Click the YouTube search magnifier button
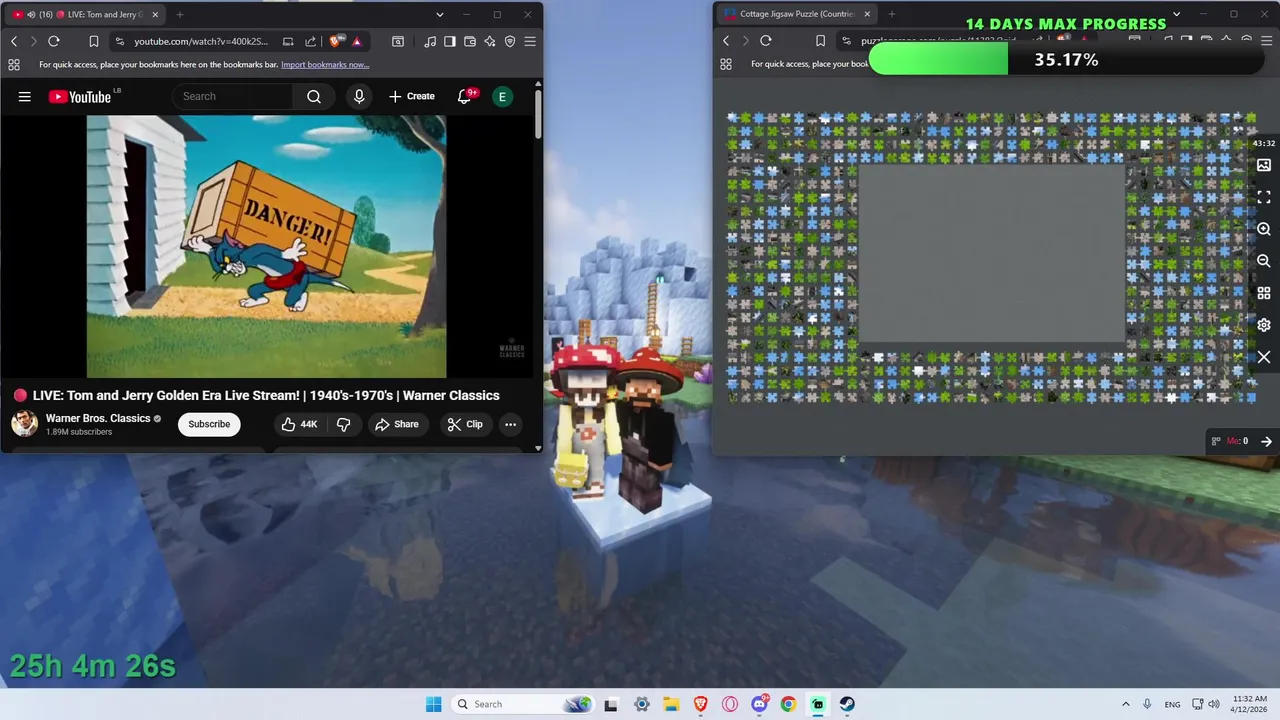 point(314,96)
